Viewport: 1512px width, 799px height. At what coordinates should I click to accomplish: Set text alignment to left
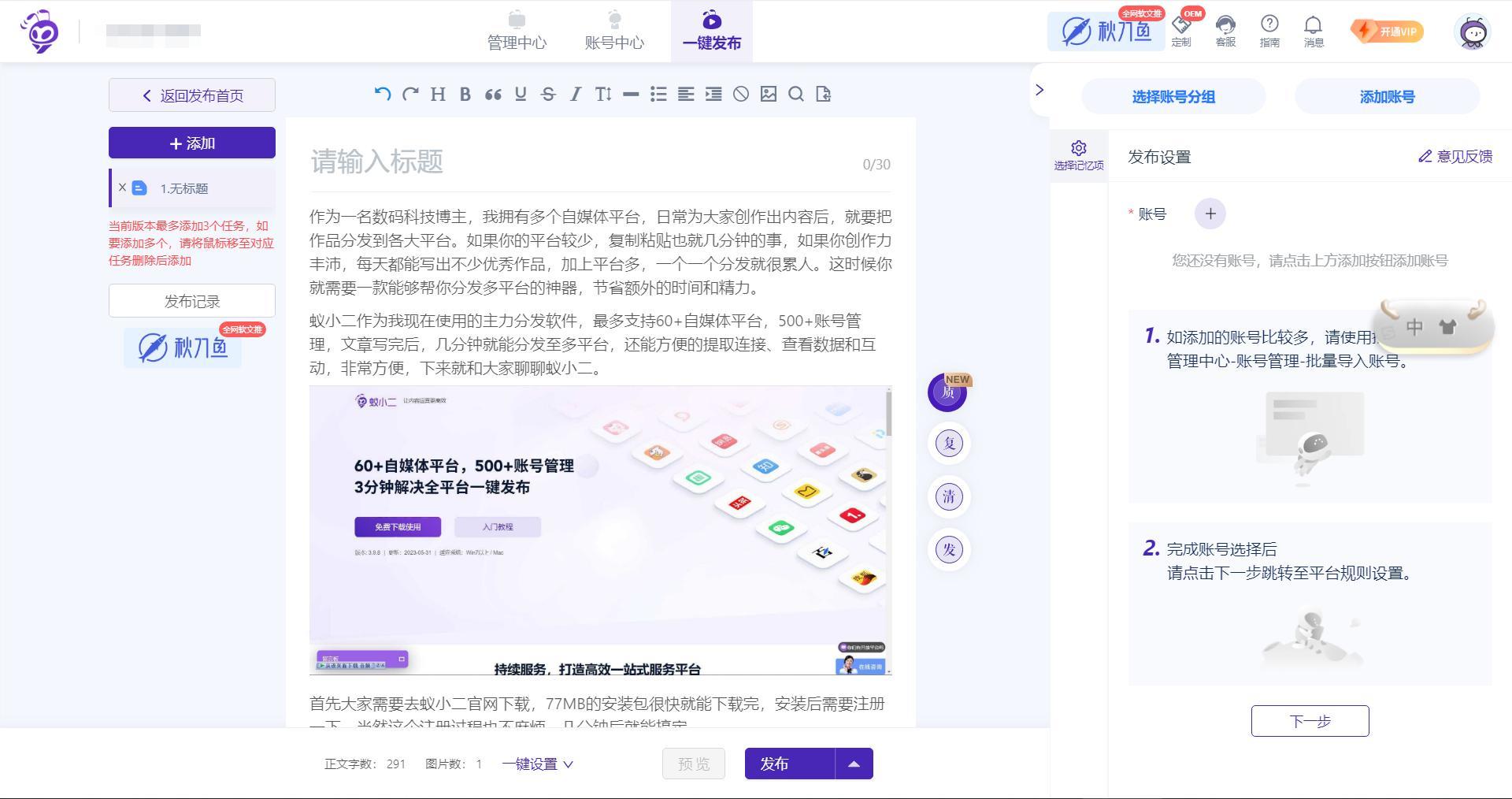686,95
